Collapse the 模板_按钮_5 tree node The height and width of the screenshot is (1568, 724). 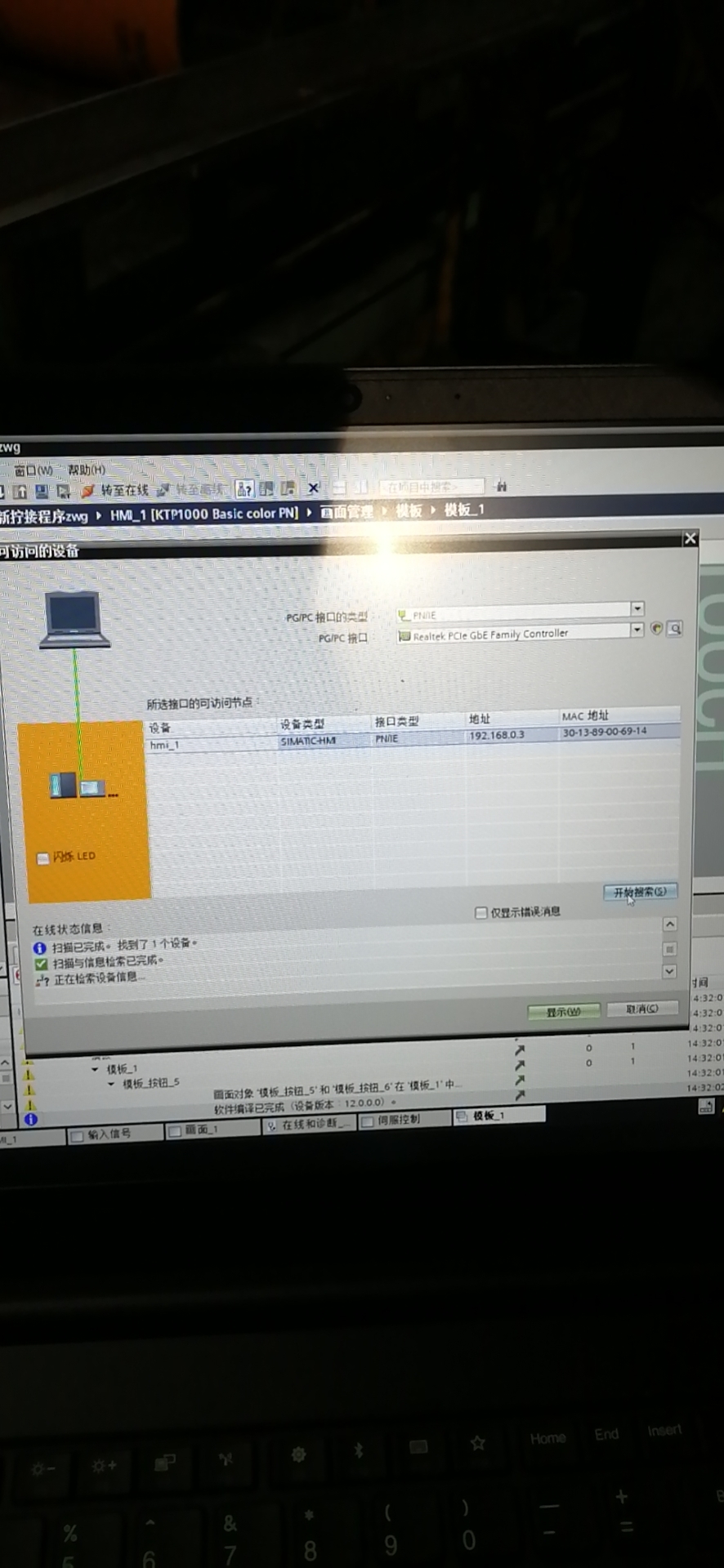111,1084
